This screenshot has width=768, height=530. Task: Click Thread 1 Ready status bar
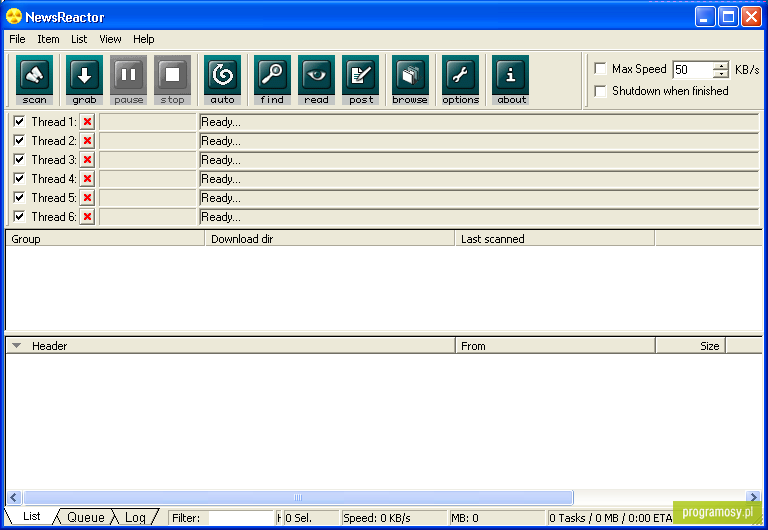tap(479, 122)
